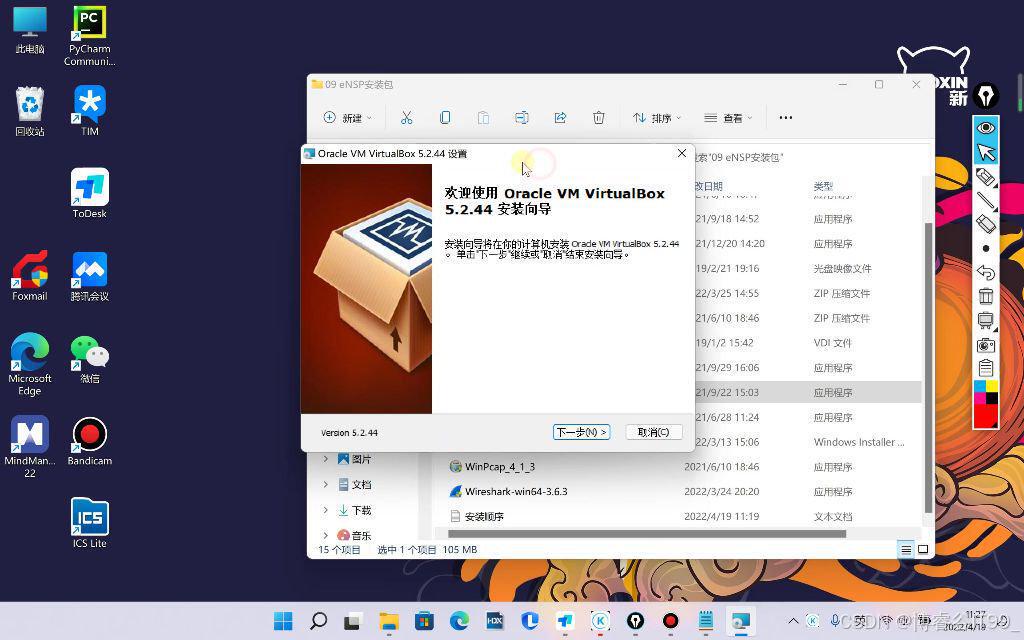Select the highlighter marker tool in pen toolbar
The height and width of the screenshot is (640, 1024).
985,177
